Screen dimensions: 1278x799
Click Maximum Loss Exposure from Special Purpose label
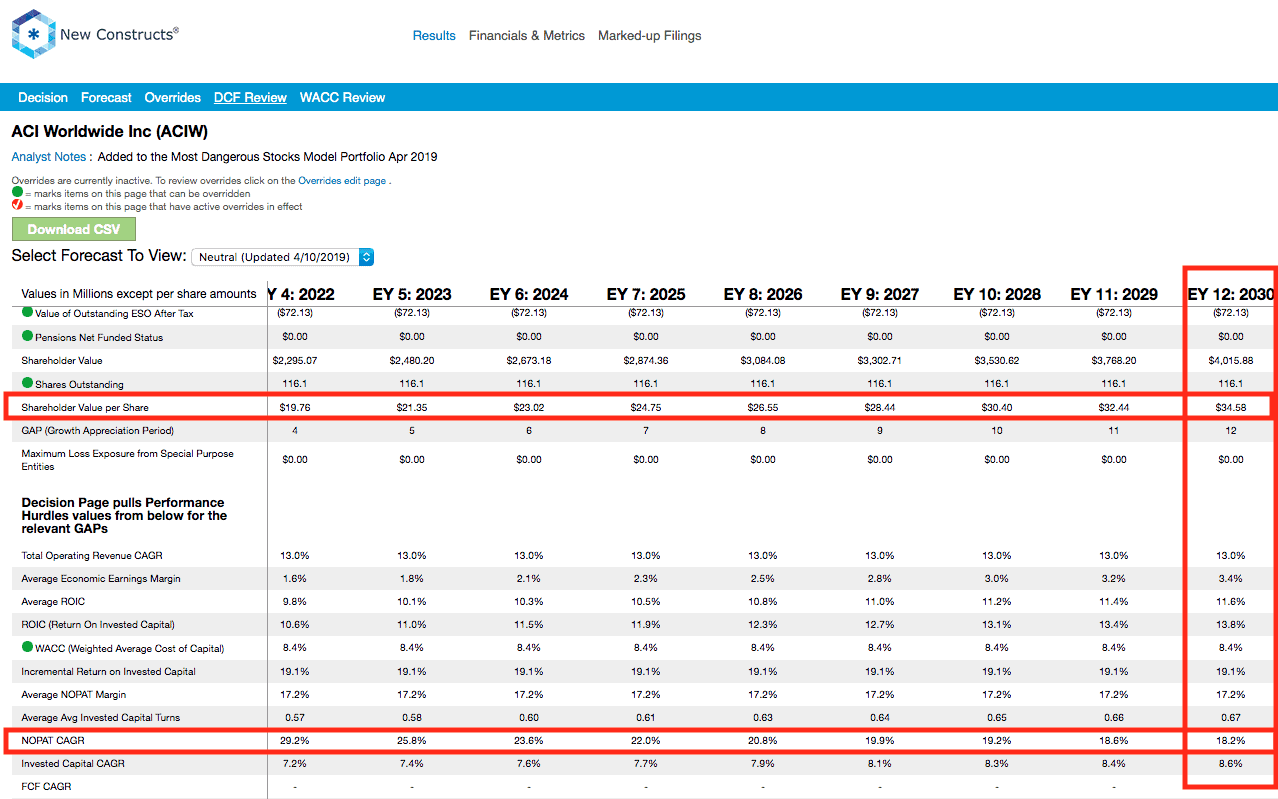click(127, 460)
